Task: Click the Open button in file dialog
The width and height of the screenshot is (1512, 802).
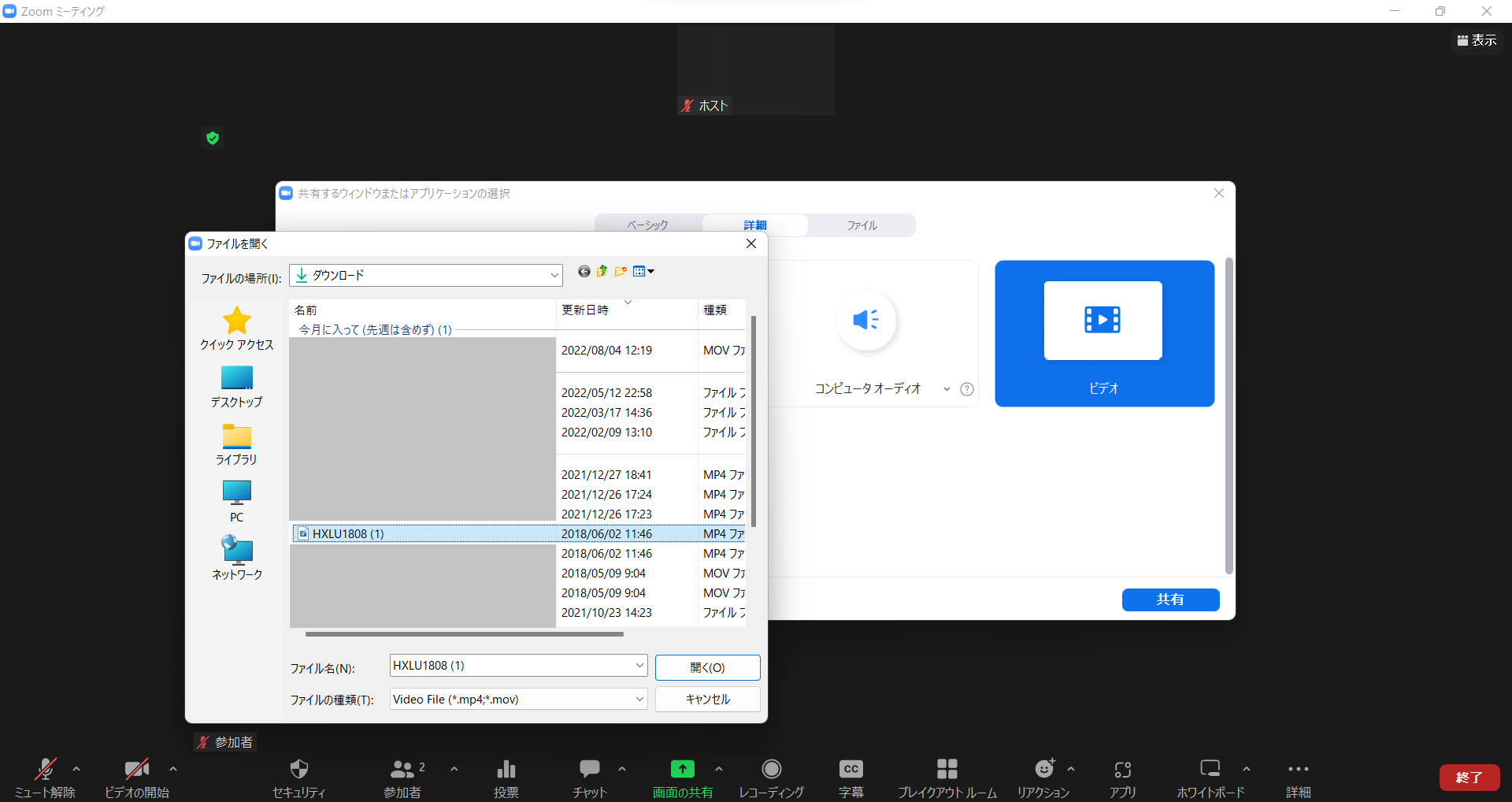Action: coord(707,667)
